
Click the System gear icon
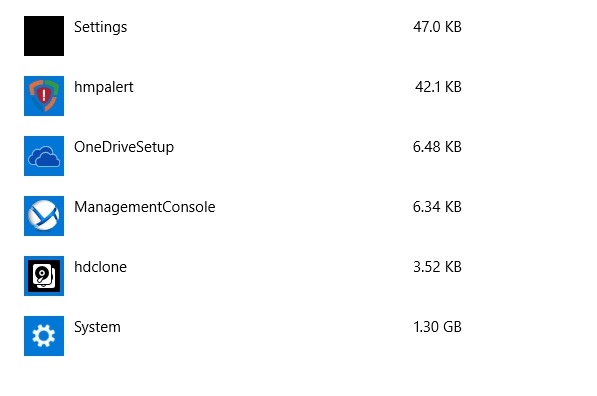[44, 336]
